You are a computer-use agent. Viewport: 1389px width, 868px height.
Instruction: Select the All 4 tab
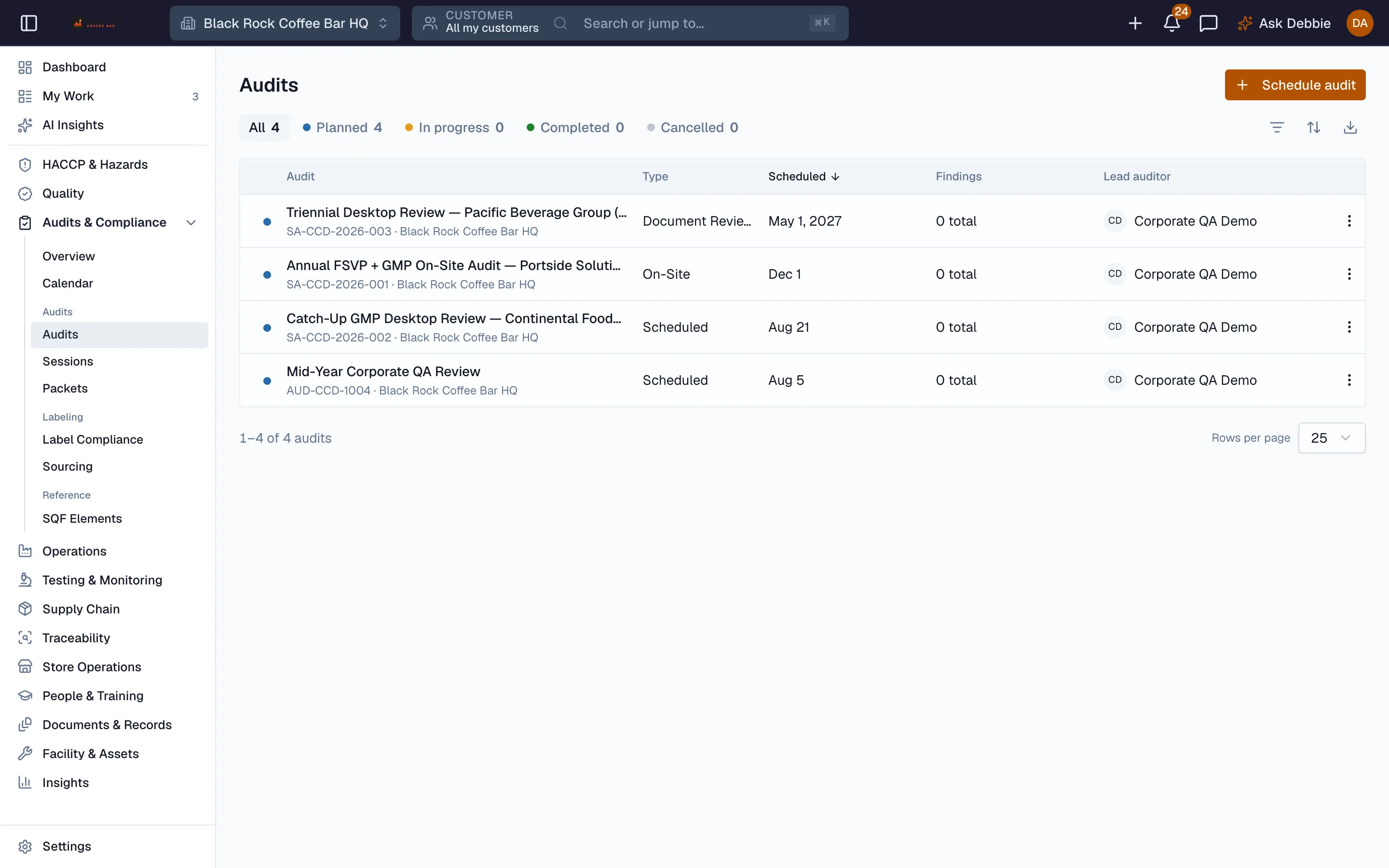pyautogui.click(x=264, y=127)
